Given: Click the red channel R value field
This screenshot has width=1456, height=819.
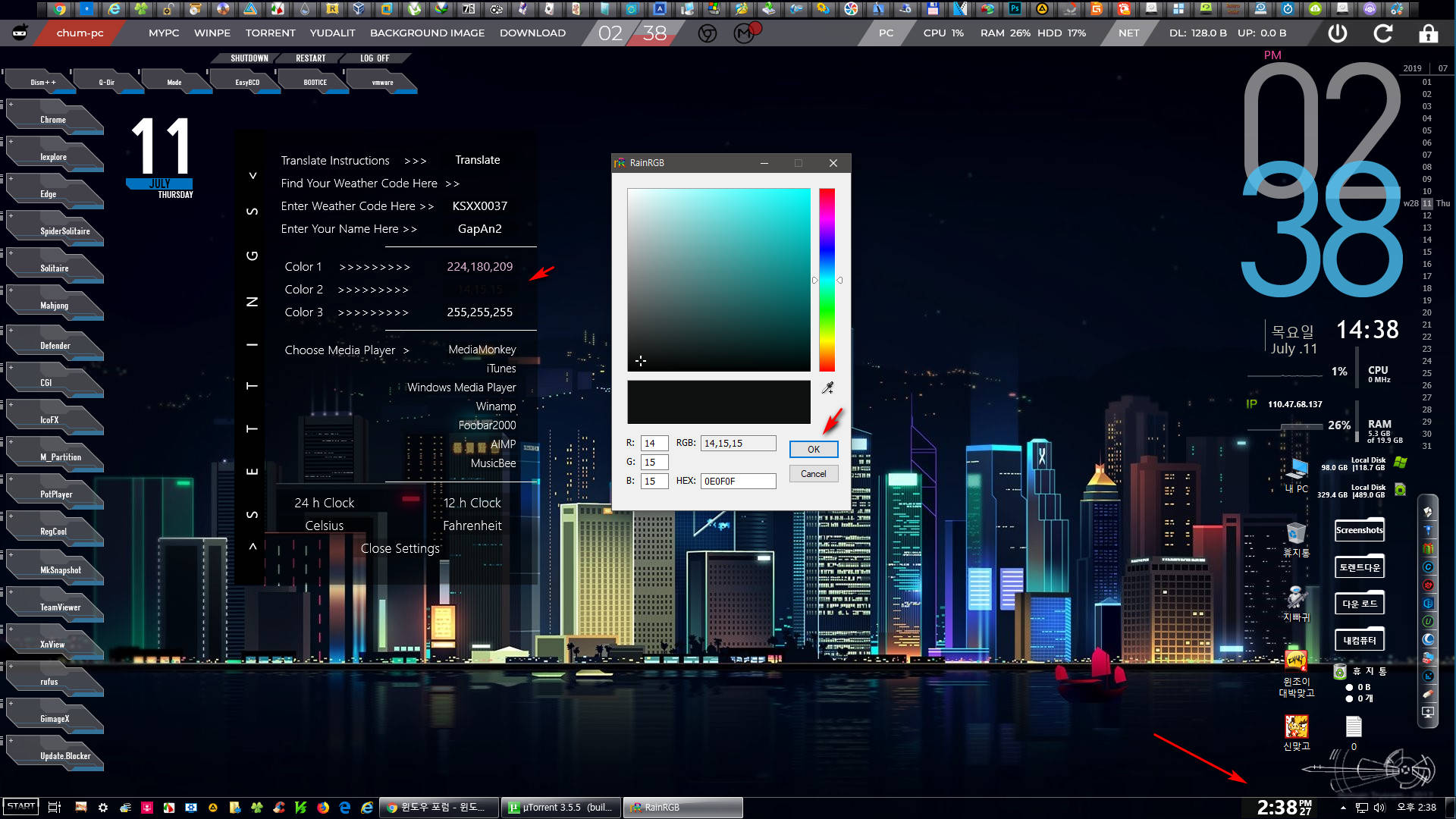Looking at the screenshot, I should (654, 443).
